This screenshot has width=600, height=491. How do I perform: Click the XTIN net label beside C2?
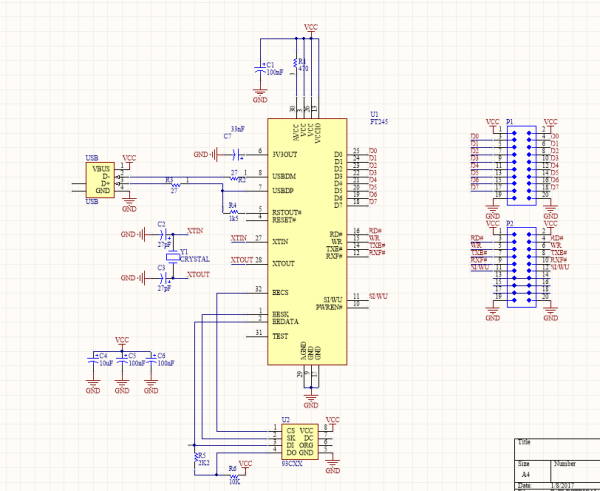point(195,231)
